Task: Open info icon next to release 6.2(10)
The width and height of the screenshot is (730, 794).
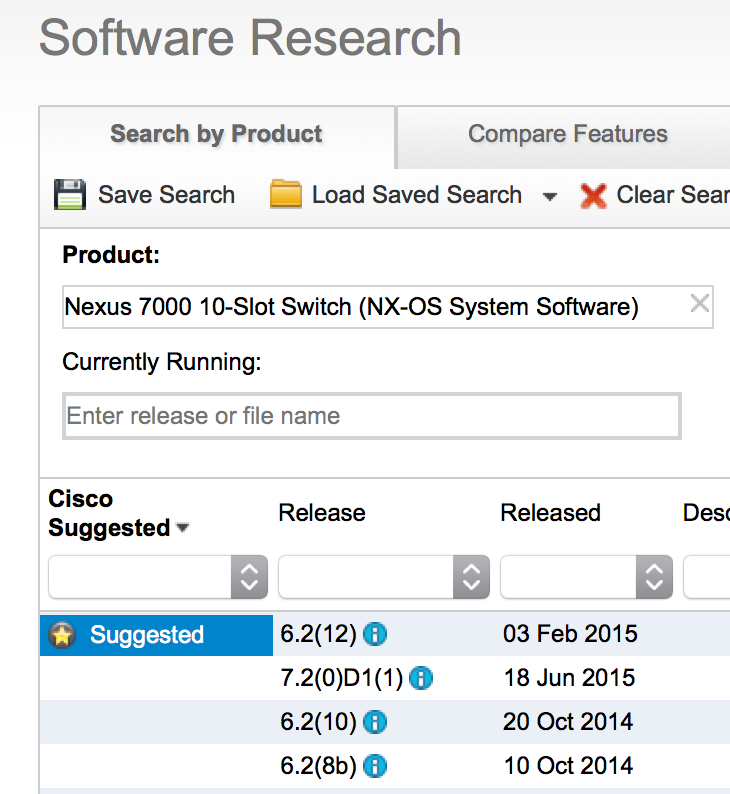Action: point(375,722)
